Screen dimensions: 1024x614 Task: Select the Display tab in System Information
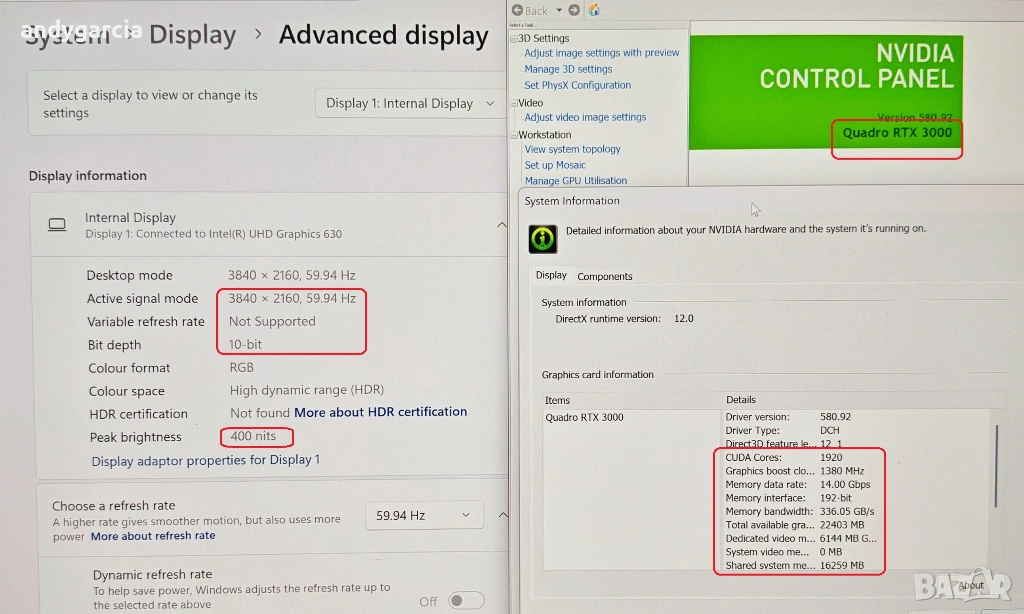tap(551, 276)
